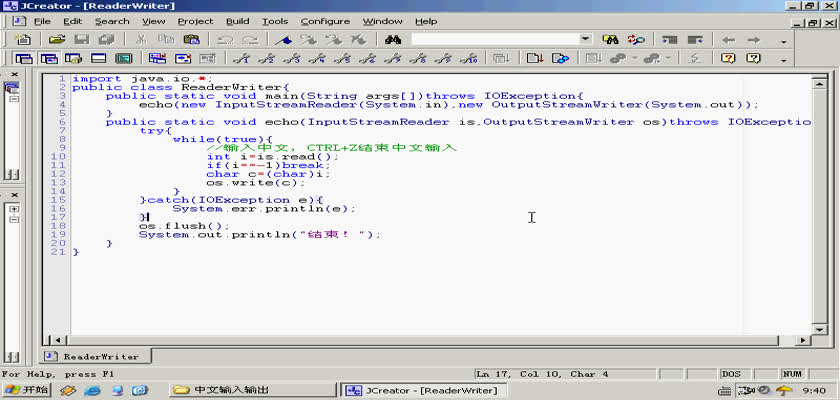
Task: Open a file with the folder icon
Action: tap(57, 40)
